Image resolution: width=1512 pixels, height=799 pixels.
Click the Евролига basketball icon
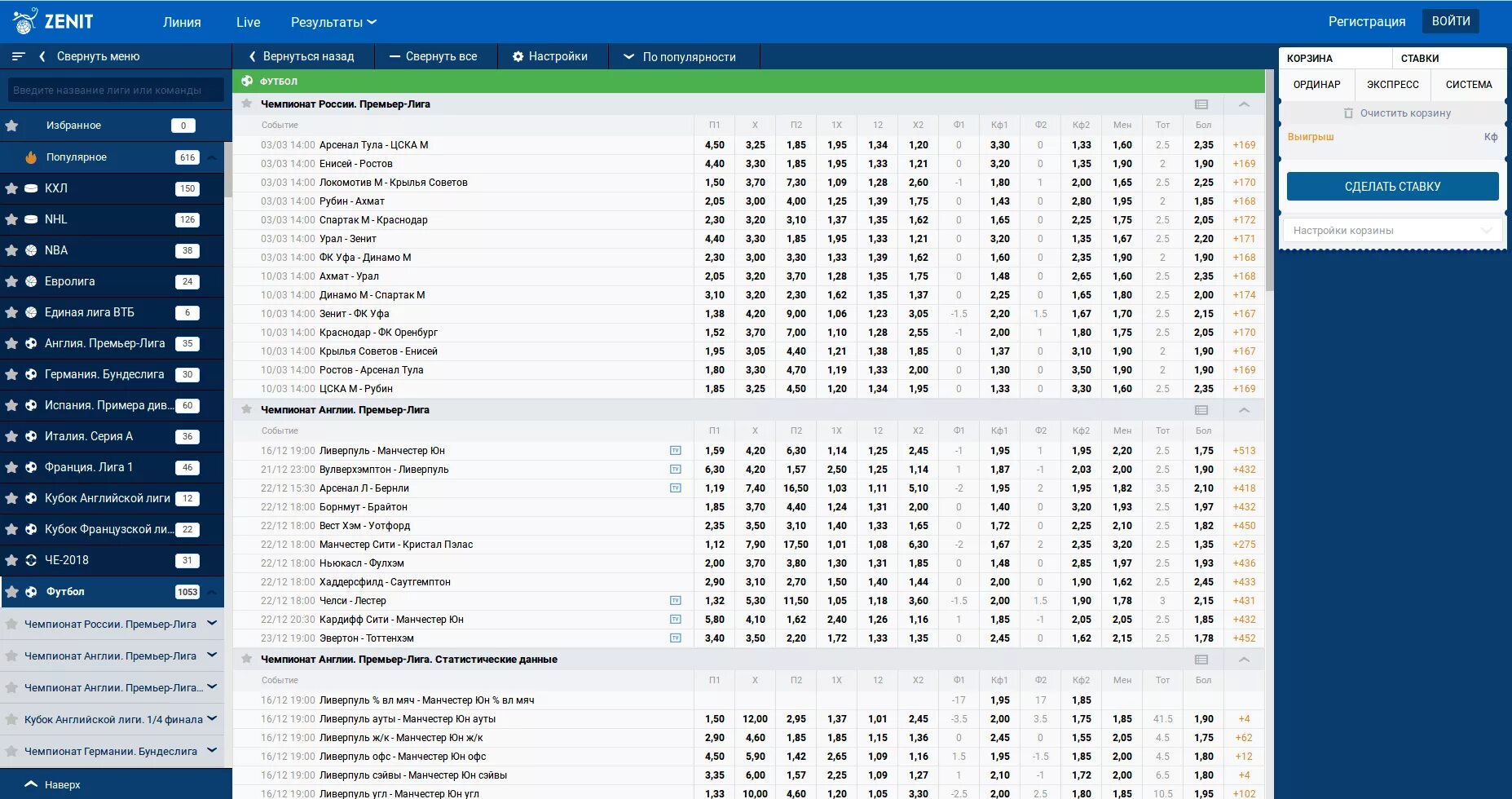pyautogui.click(x=31, y=281)
